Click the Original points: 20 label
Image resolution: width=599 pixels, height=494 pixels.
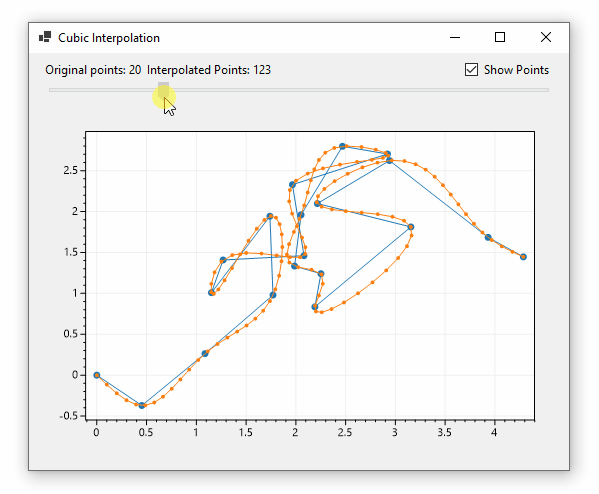(93, 70)
